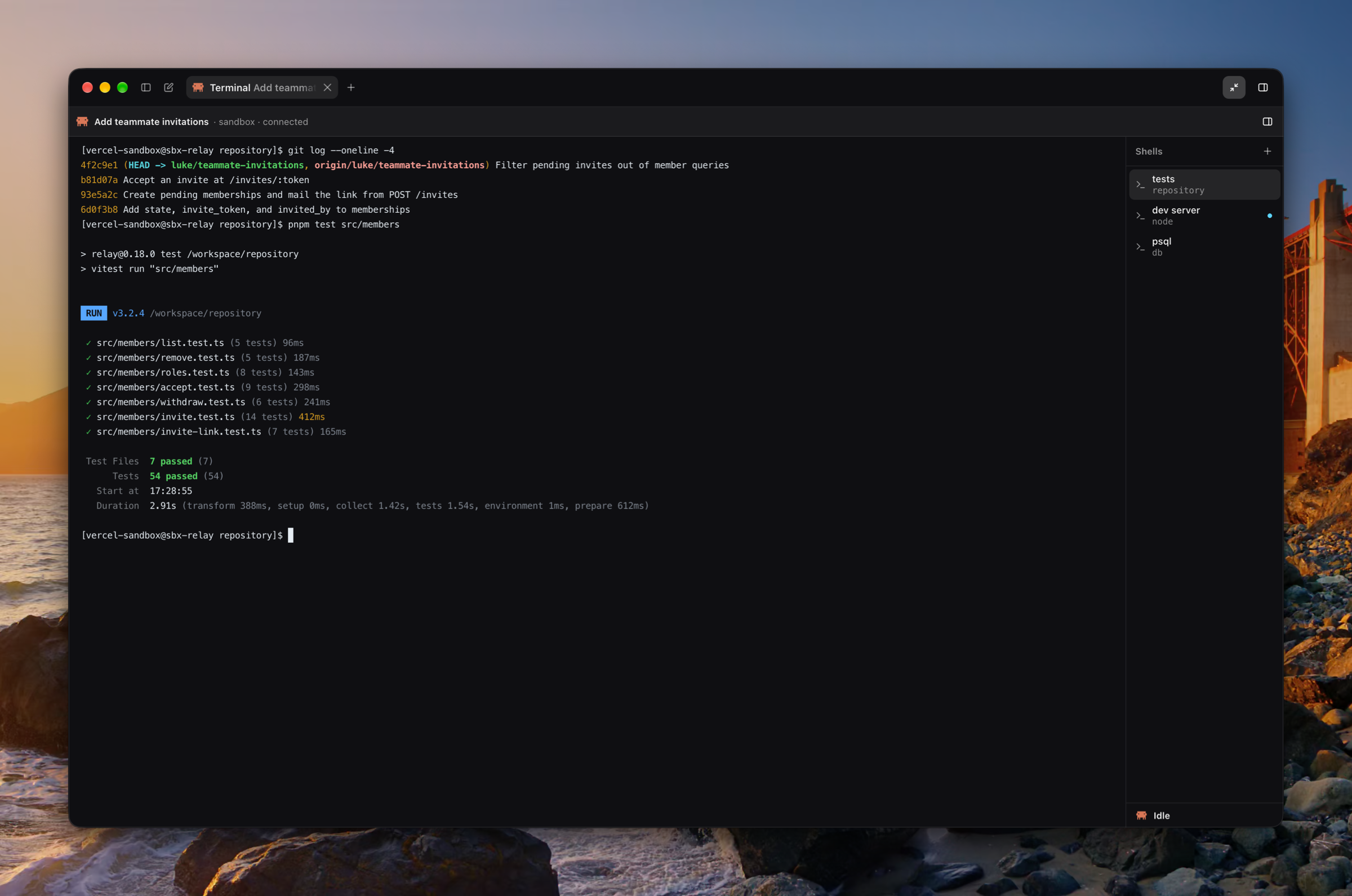Click the compose new session icon
The image size is (1352, 896).
[168, 87]
